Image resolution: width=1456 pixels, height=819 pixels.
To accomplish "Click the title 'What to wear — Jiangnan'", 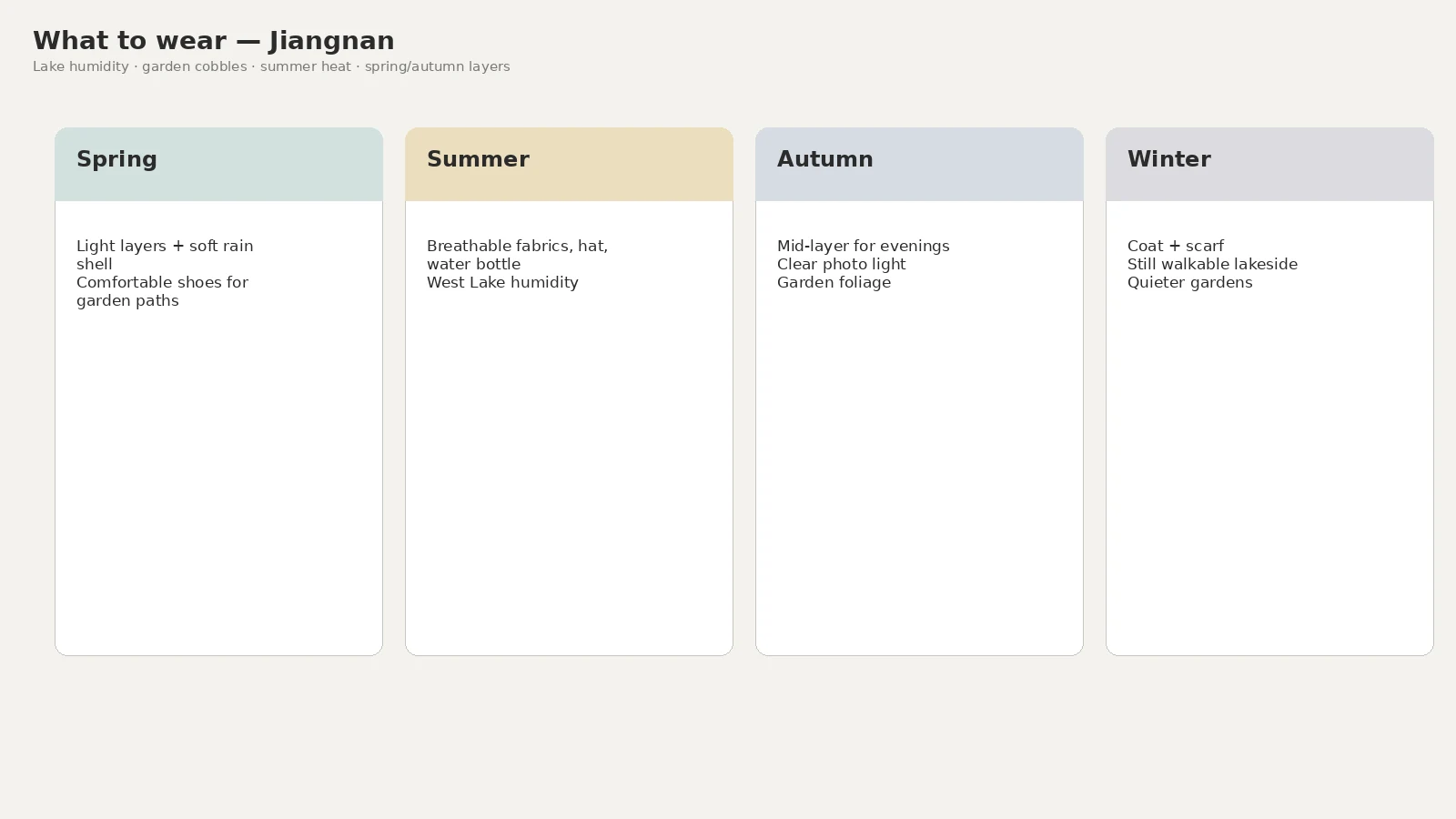I will click(214, 41).
